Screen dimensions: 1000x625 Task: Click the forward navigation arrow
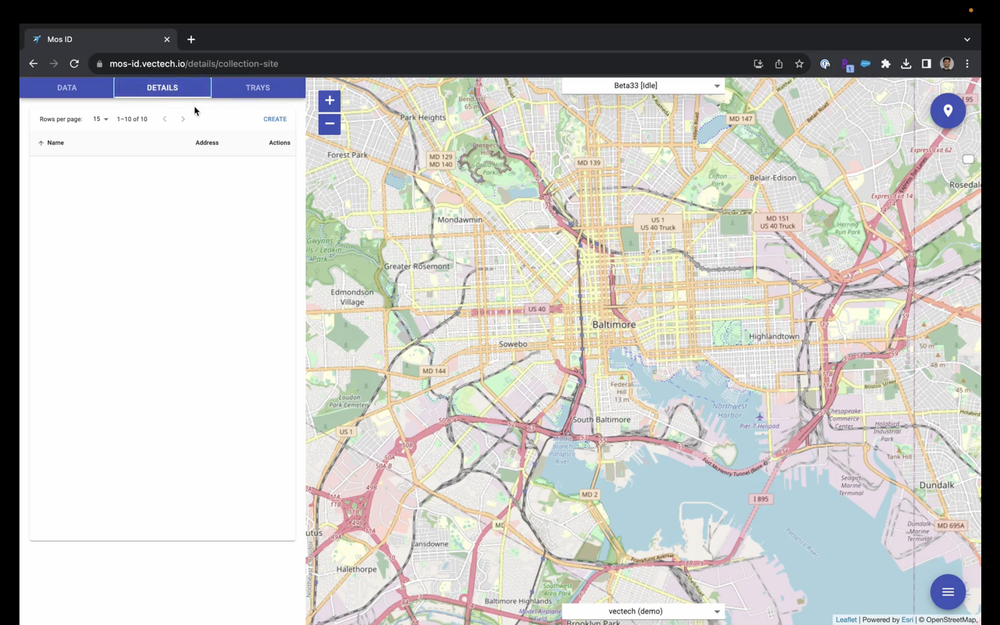pyautogui.click(x=54, y=64)
